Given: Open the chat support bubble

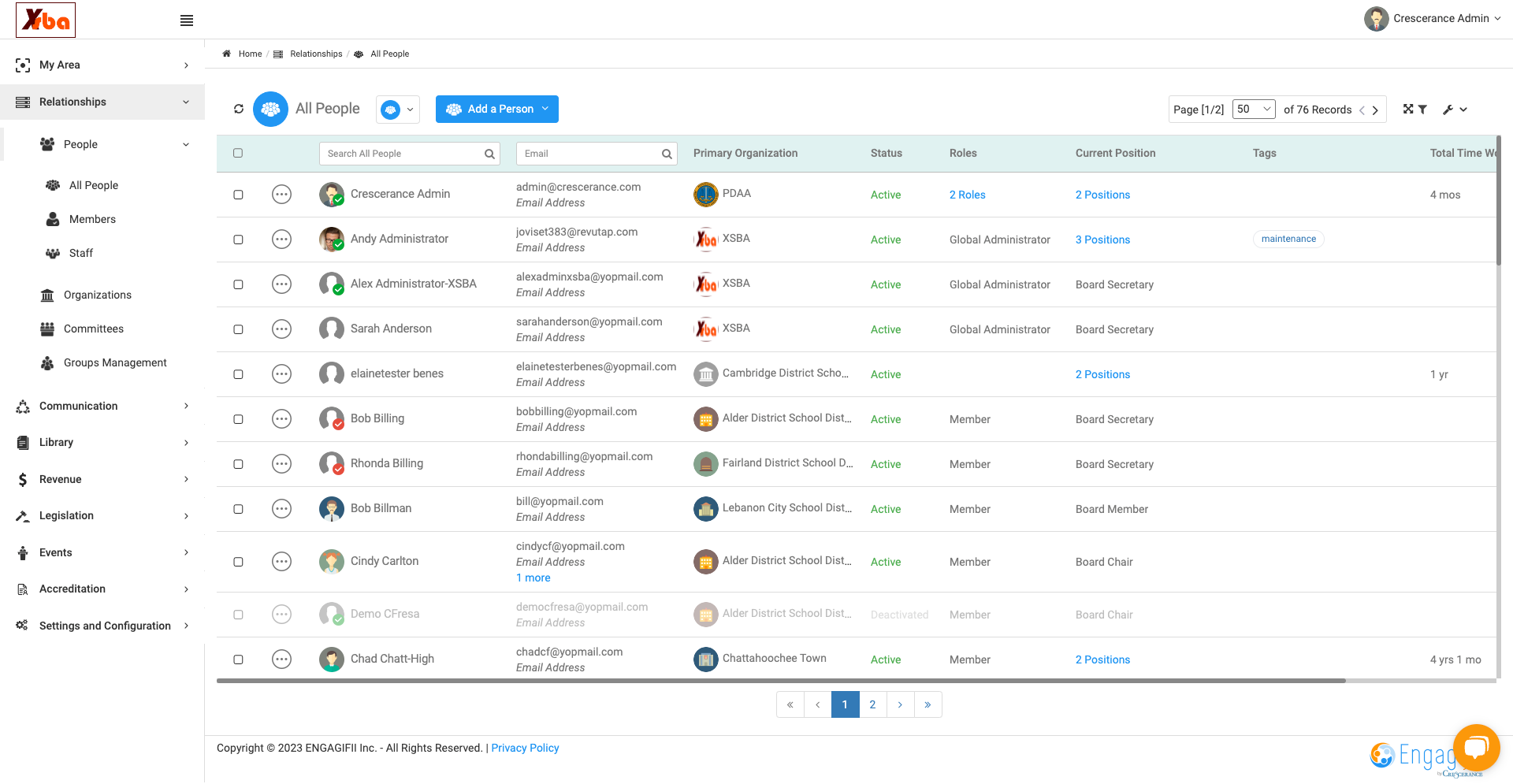Looking at the screenshot, I should tap(1476, 747).
